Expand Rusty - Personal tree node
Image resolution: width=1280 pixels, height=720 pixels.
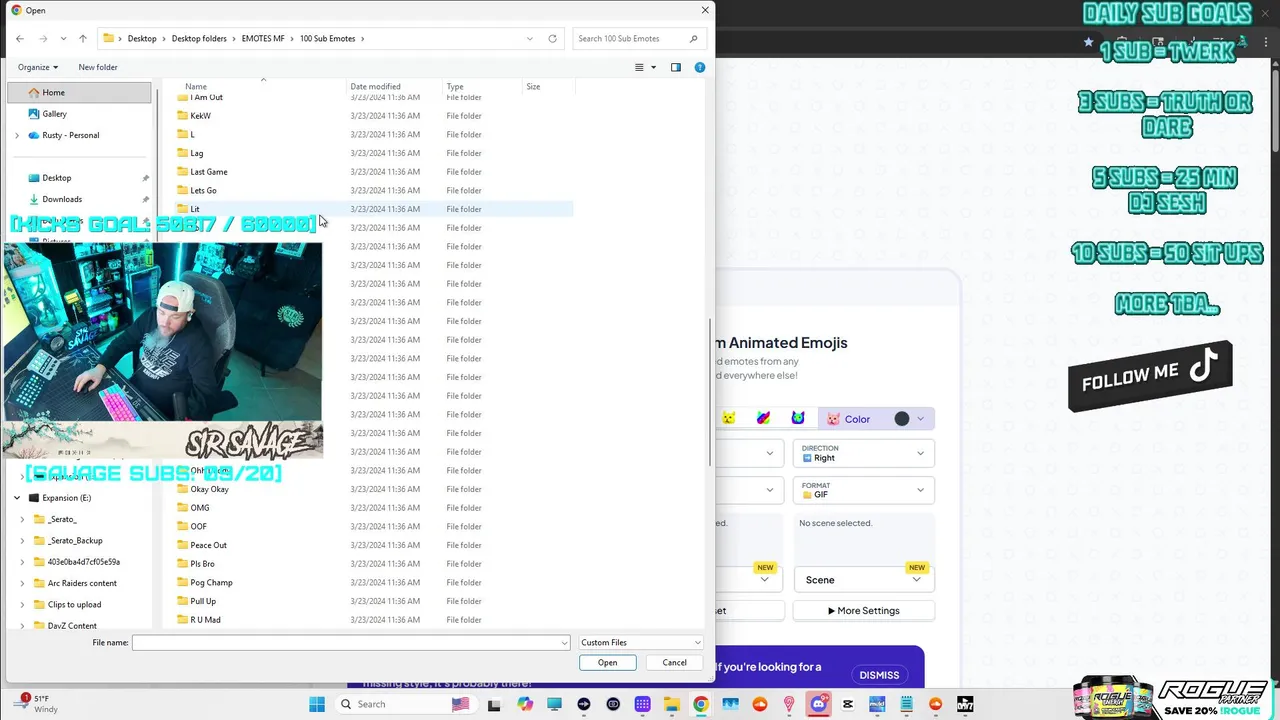tap(17, 135)
